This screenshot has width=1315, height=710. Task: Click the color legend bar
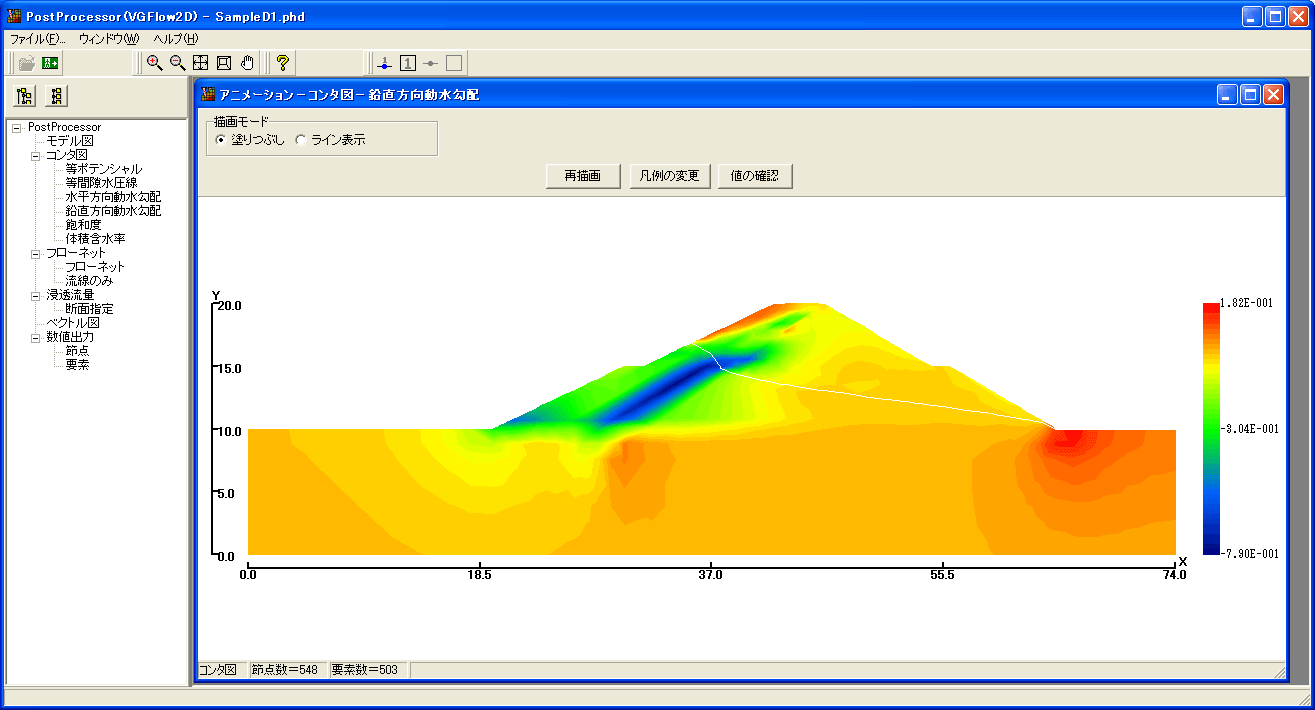point(1211,427)
